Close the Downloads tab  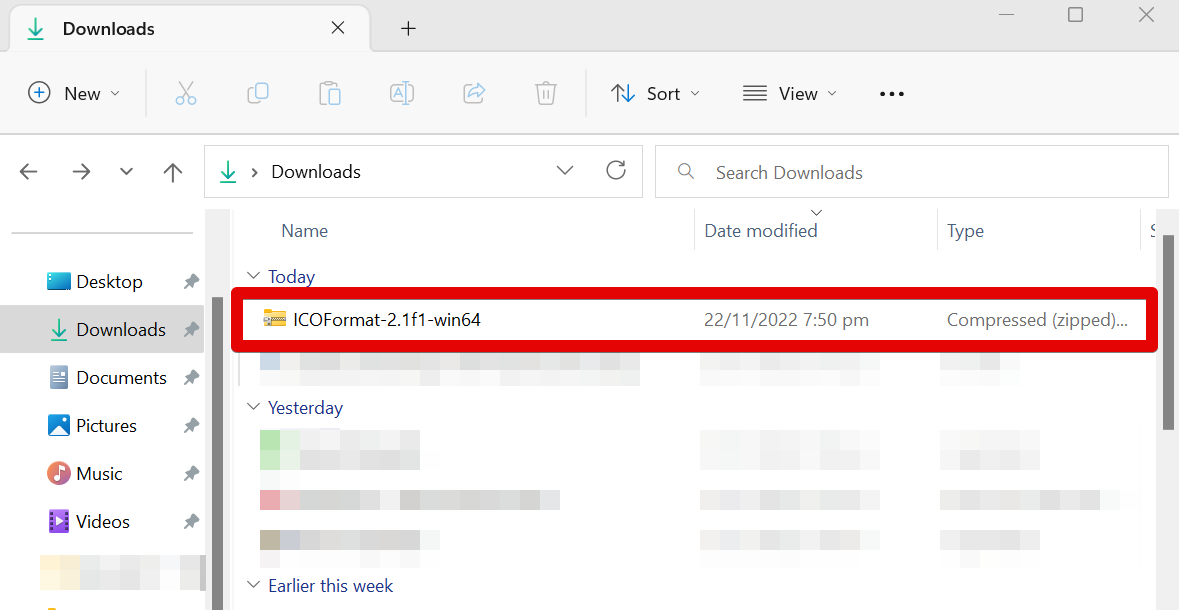[338, 28]
